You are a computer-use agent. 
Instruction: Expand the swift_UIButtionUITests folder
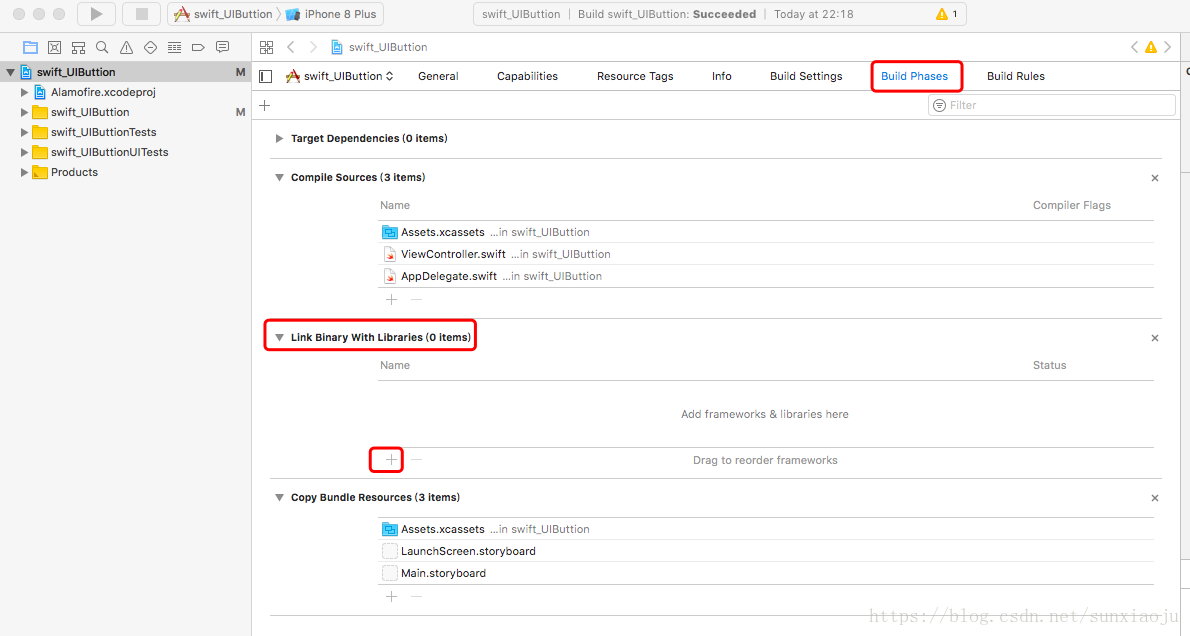[24, 152]
